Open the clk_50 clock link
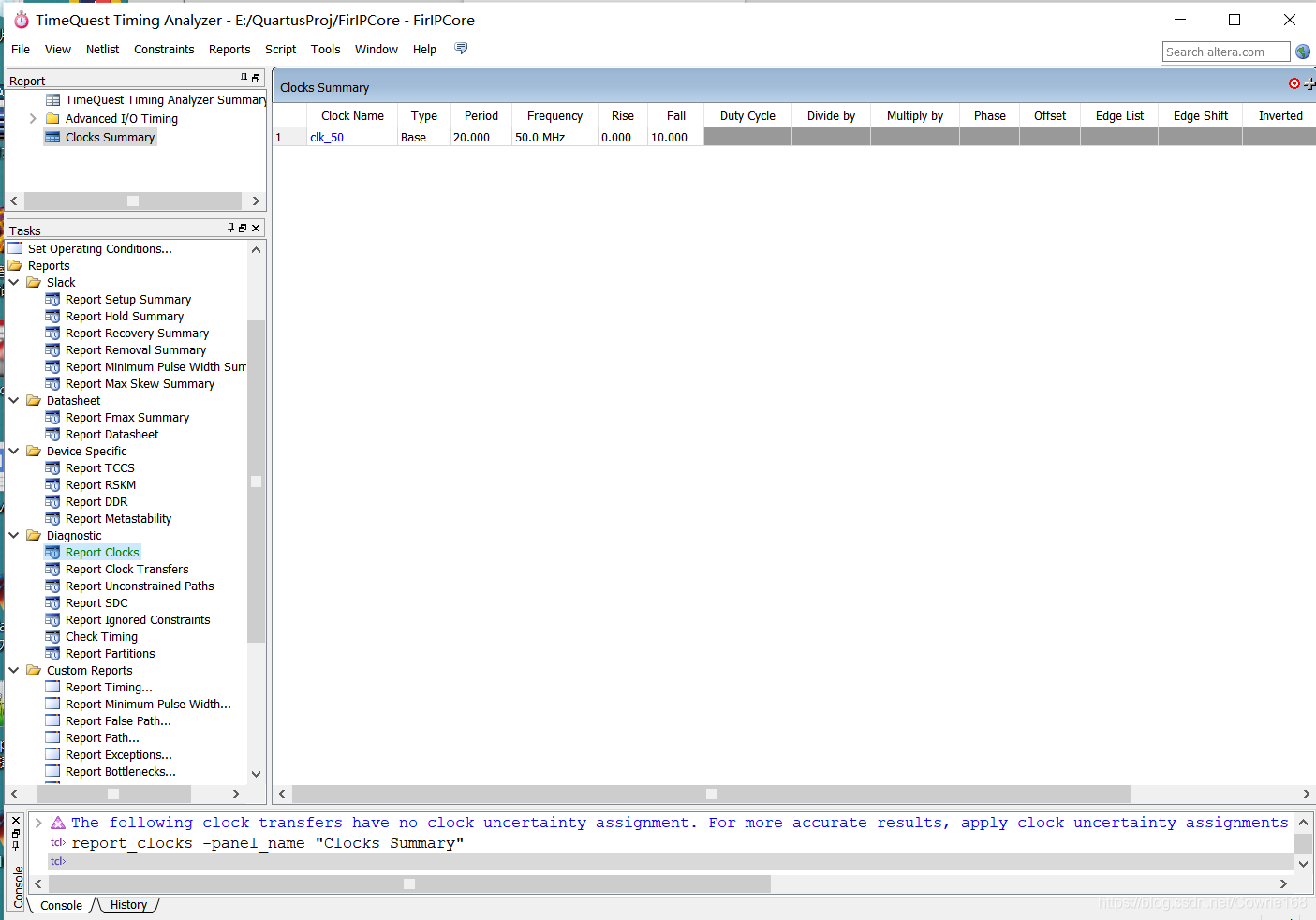This screenshot has height=920, width=1316. [x=327, y=138]
